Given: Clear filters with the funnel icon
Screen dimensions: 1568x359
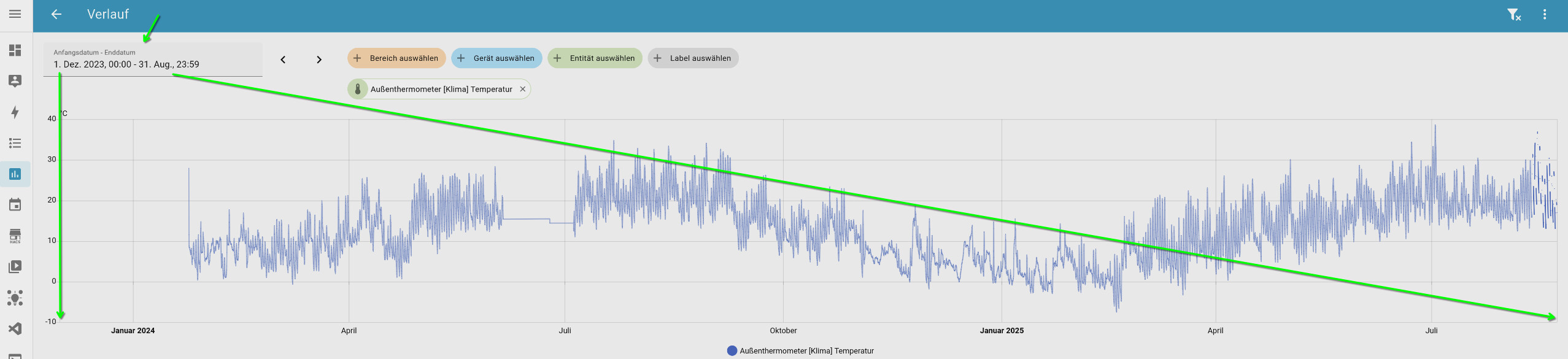Looking at the screenshot, I should [1514, 15].
